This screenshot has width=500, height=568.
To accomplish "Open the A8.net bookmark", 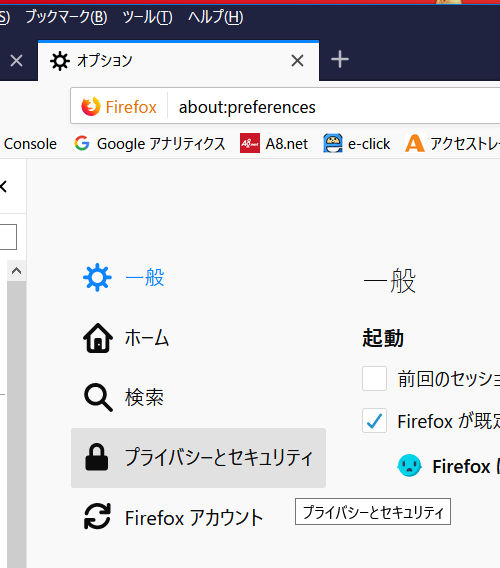I will click(274, 144).
